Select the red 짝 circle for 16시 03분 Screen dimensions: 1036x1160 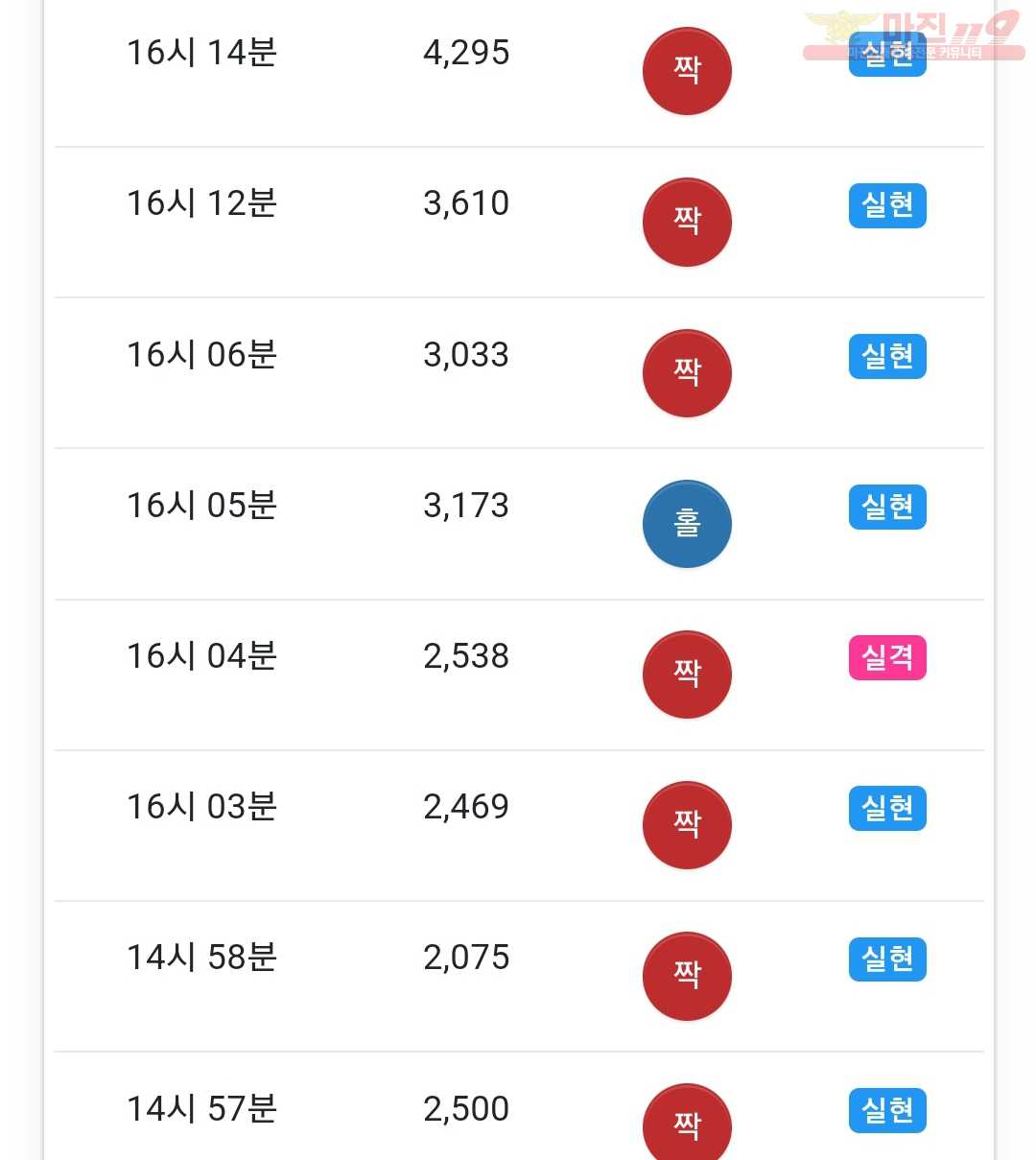687,825
